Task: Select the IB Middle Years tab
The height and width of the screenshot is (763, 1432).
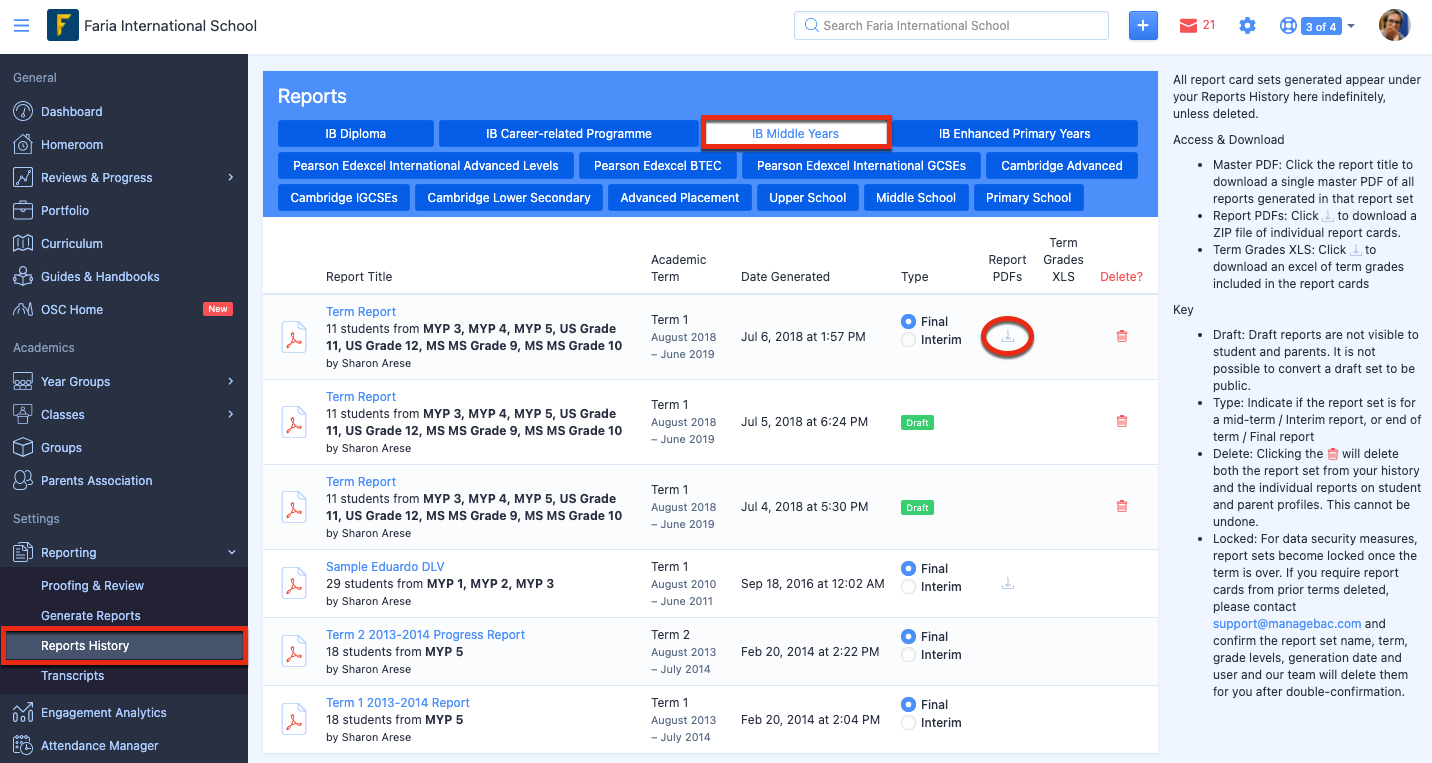Action: point(795,133)
